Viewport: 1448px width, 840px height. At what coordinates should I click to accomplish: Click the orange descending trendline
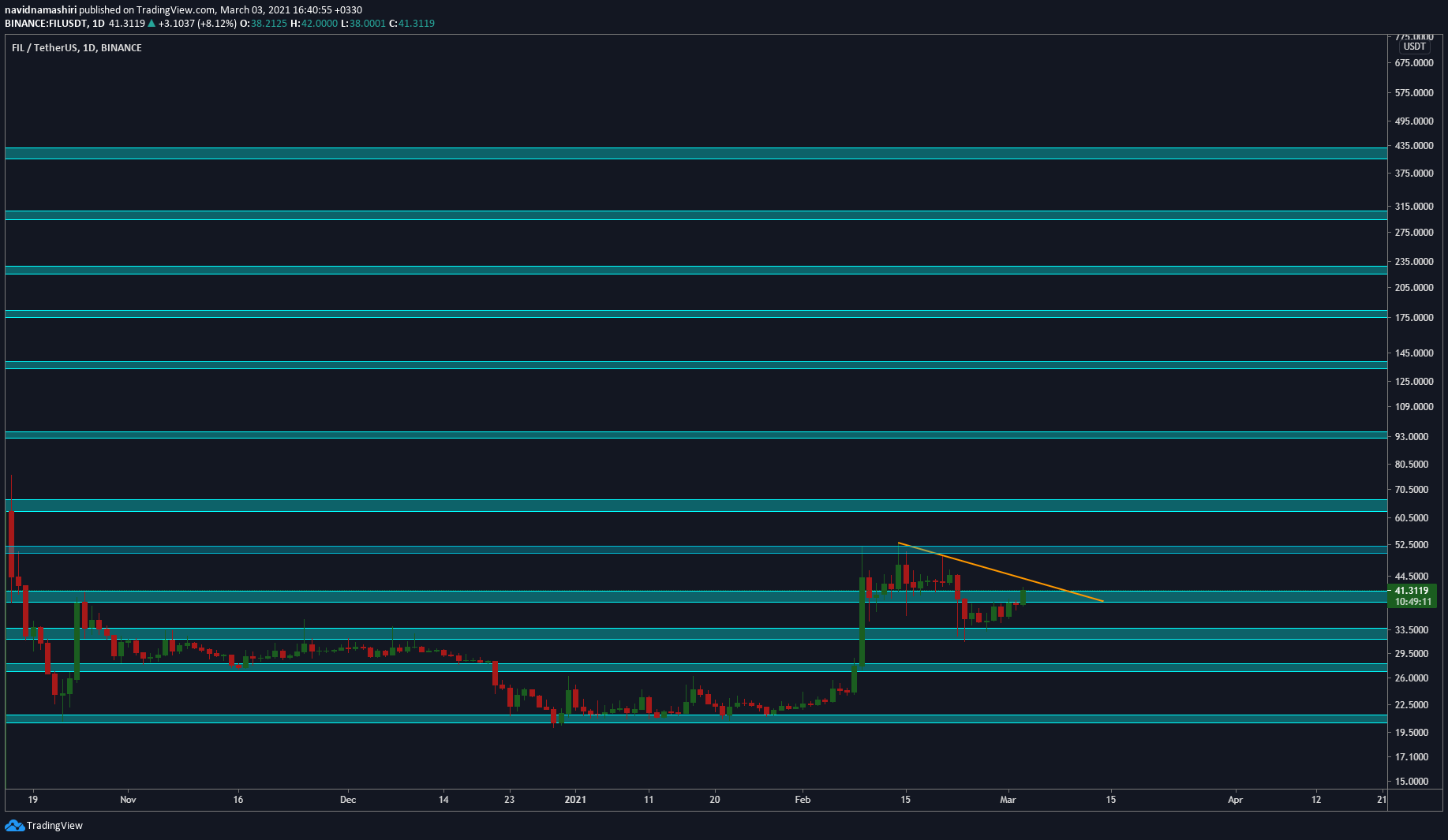(x=1001, y=572)
